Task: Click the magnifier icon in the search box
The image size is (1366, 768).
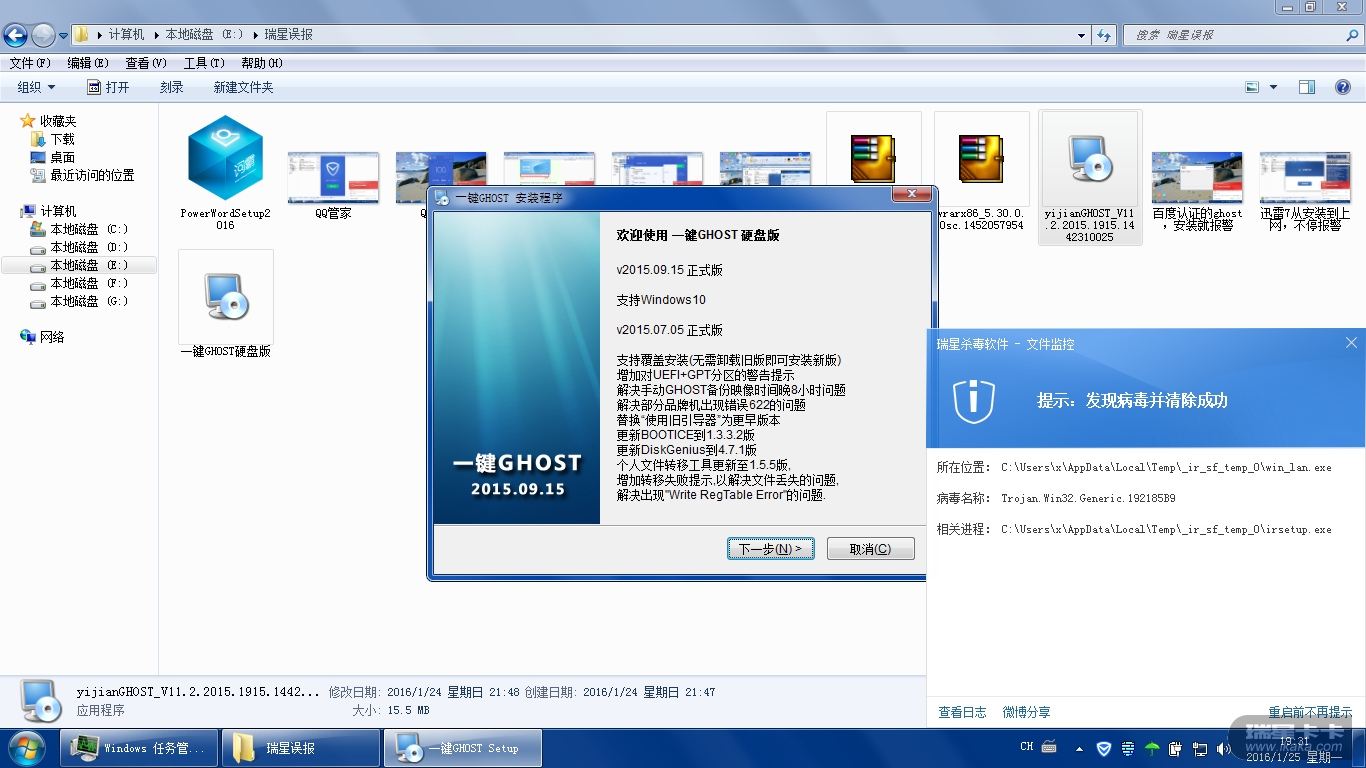Action: tap(1352, 35)
